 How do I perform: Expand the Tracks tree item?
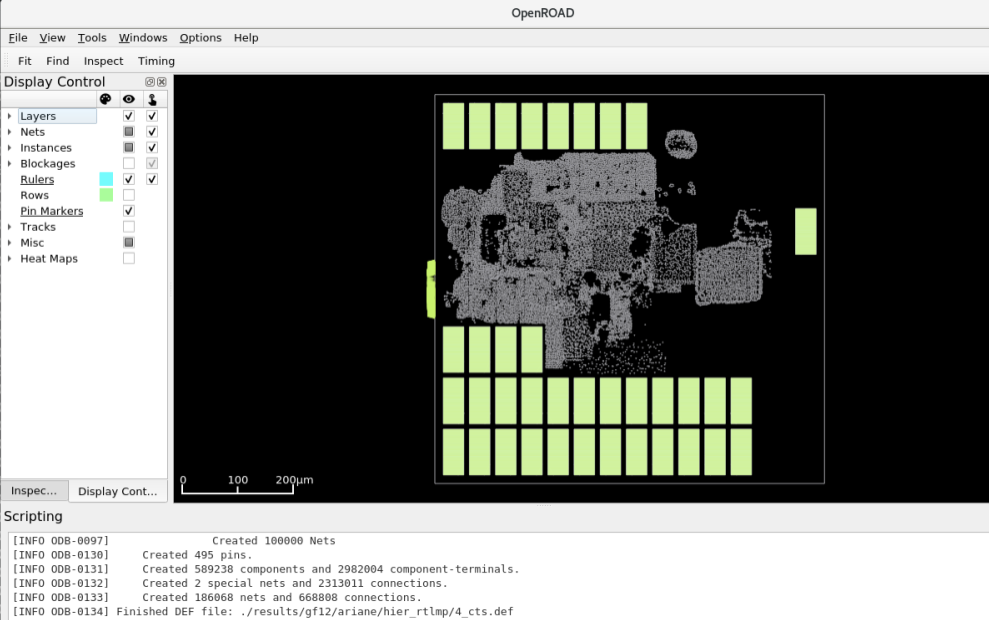point(10,227)
